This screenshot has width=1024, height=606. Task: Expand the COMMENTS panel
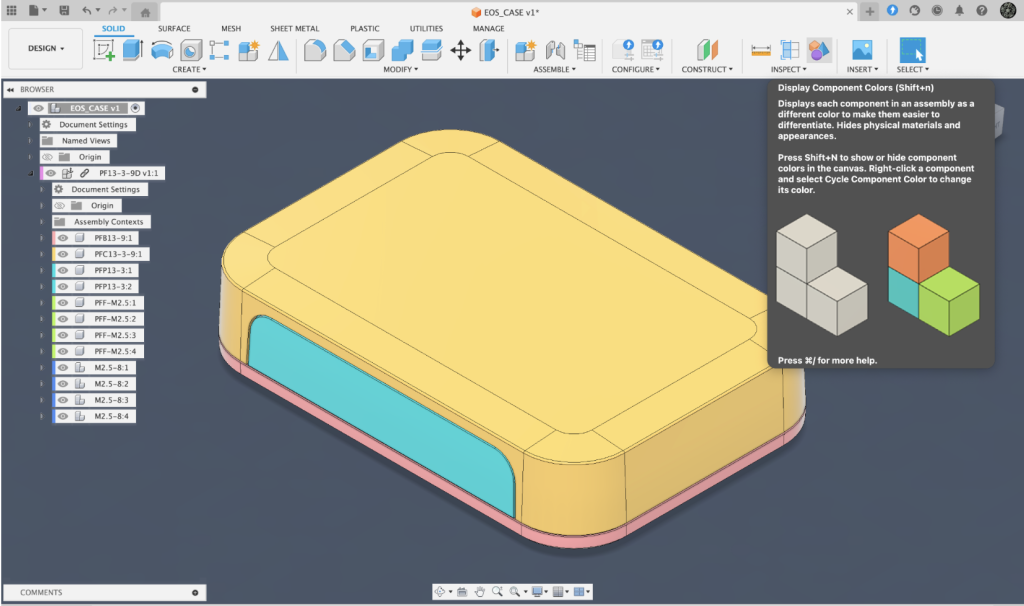point(195,592)
